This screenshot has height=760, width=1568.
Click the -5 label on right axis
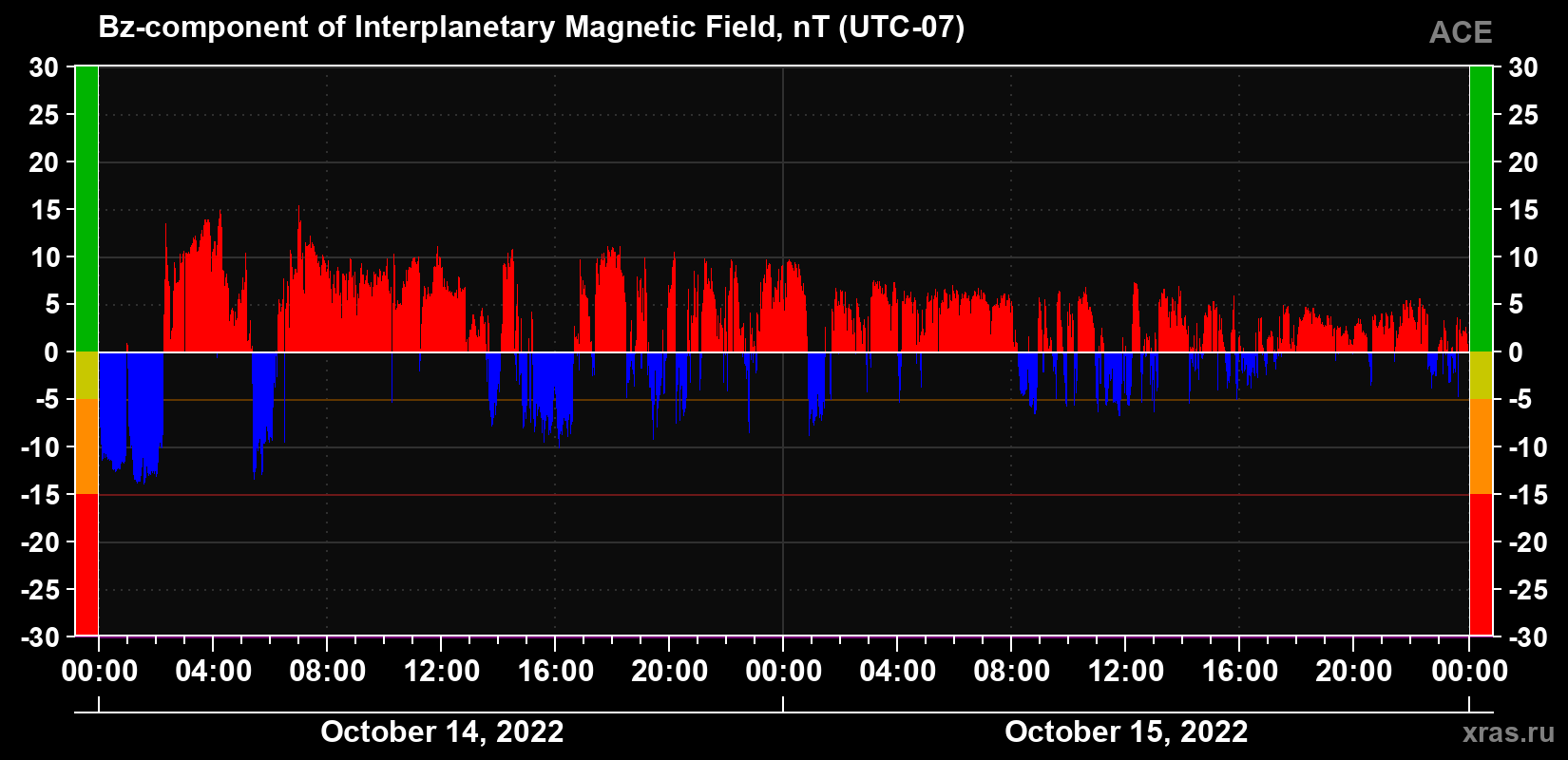pos(1520,400)
